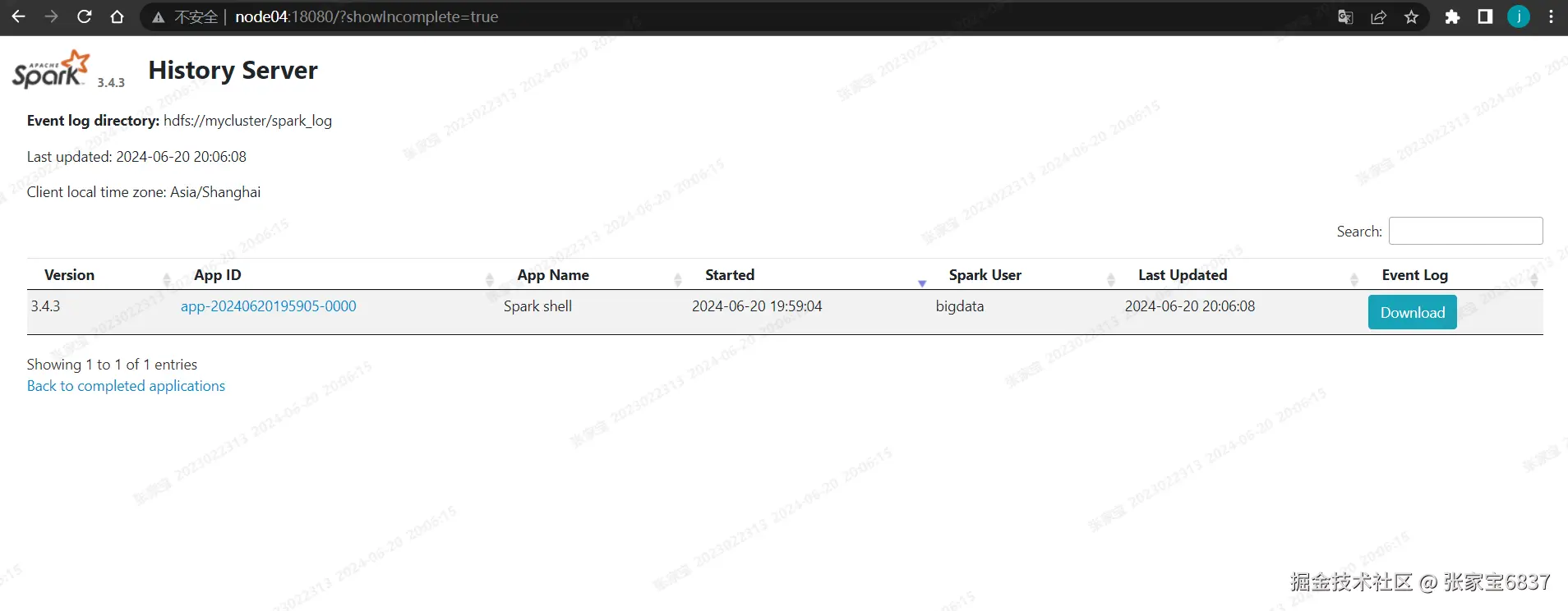Viewport: 1568px width, 611px height.
Task: Select the 'Spark shell' app name cell
Action: (537, 306)
